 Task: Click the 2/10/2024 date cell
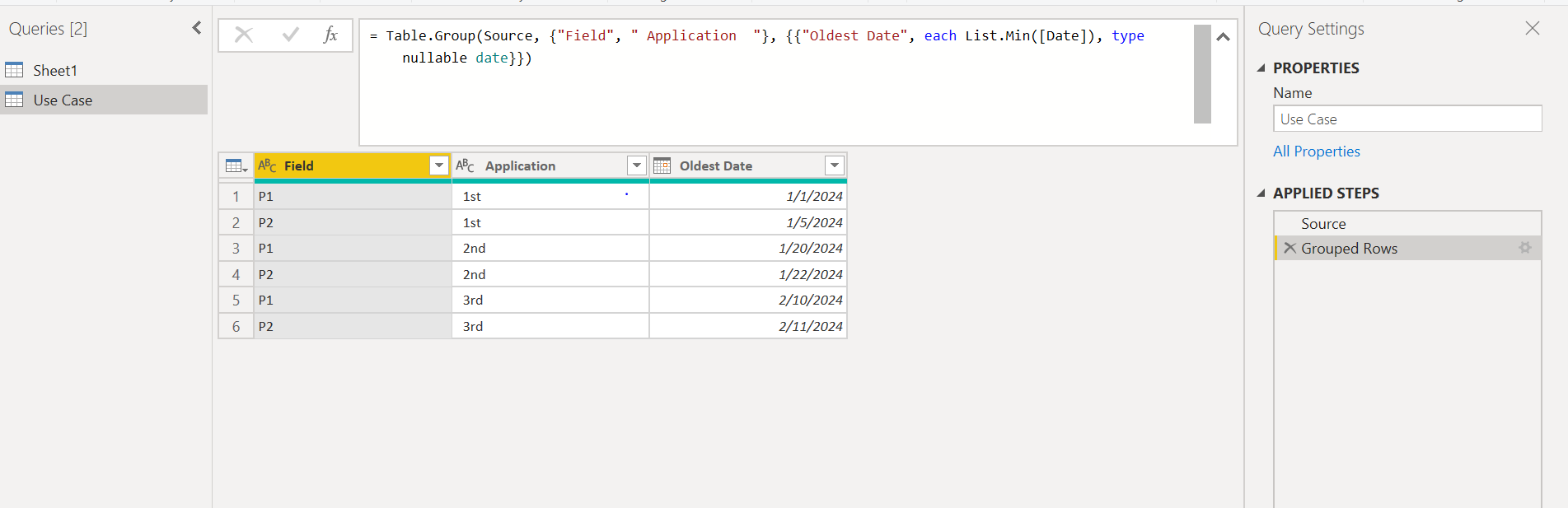tap(748, 300)
